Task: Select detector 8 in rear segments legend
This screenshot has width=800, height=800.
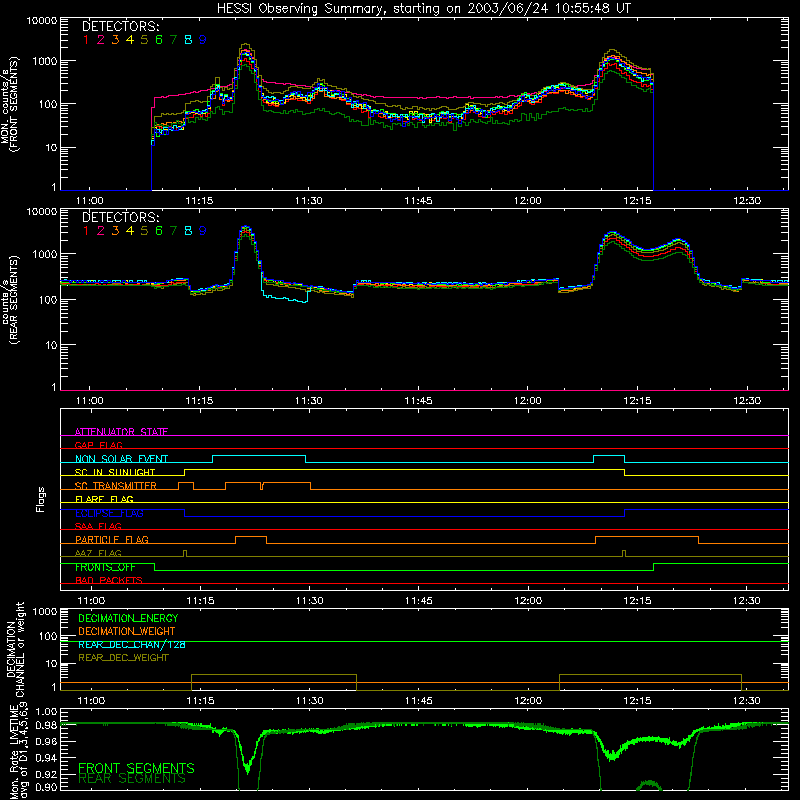Action: click(x=188, y=231)
